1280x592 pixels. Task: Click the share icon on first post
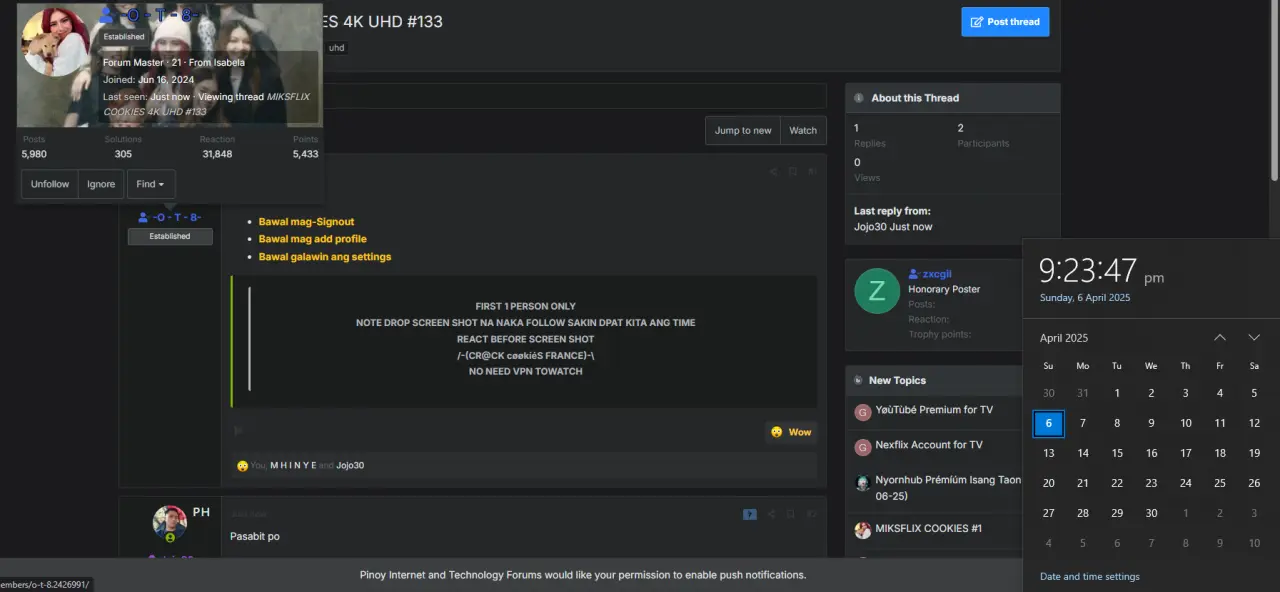[773, 171]
